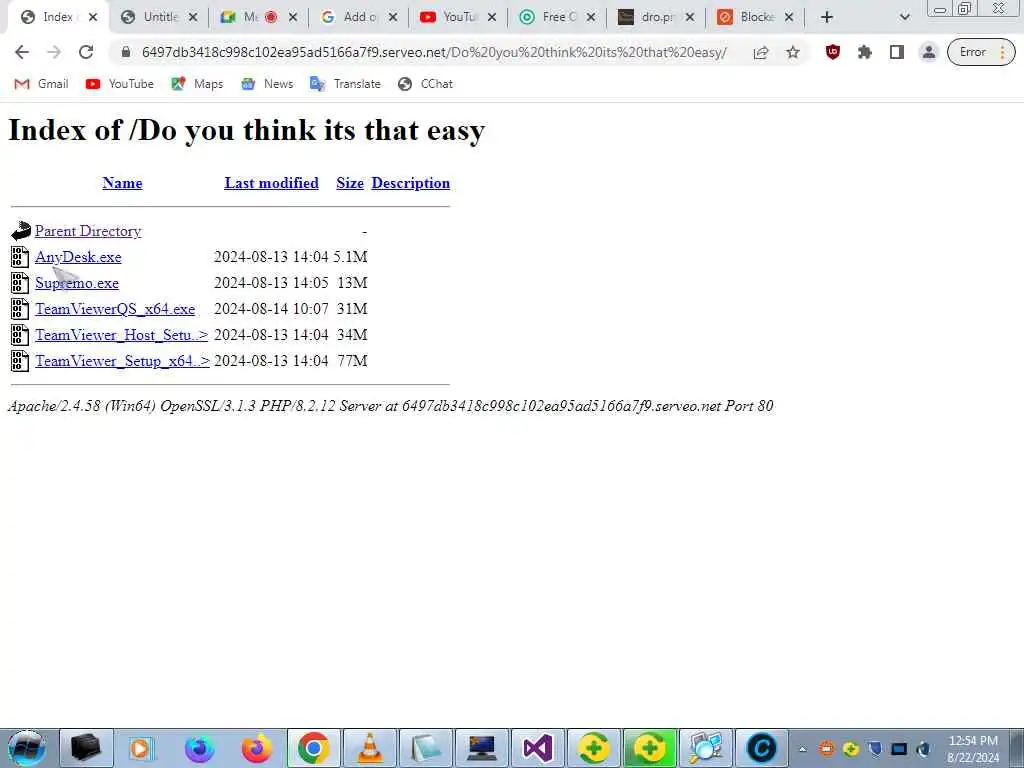Click the file icon beside TeamViewer_Setup_x64
1024x768 pixels.
tap(20, 361)
